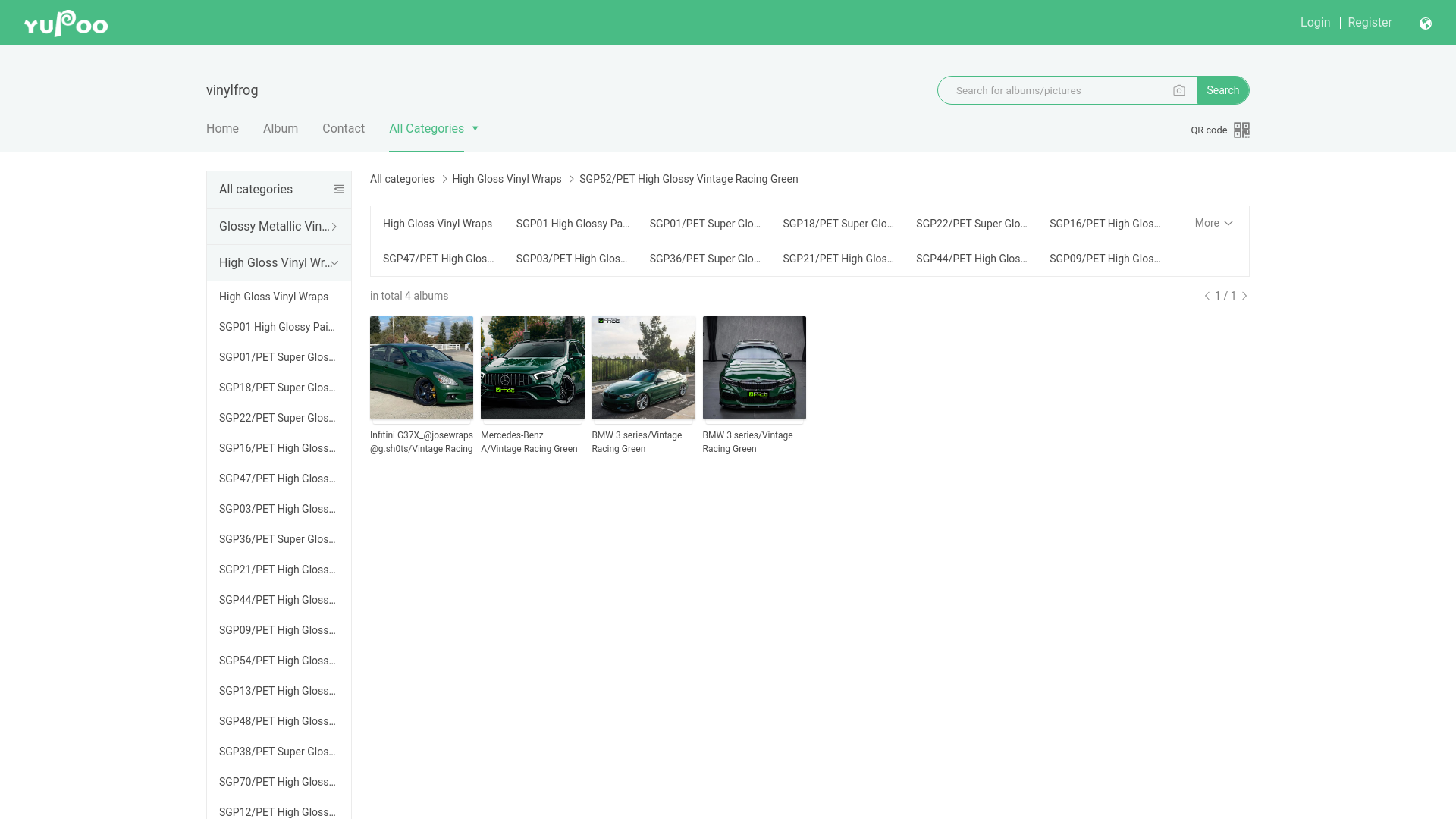This screenshot has width=1456, height=819.
Task: Click the Register link
Action: point(1370,23)
